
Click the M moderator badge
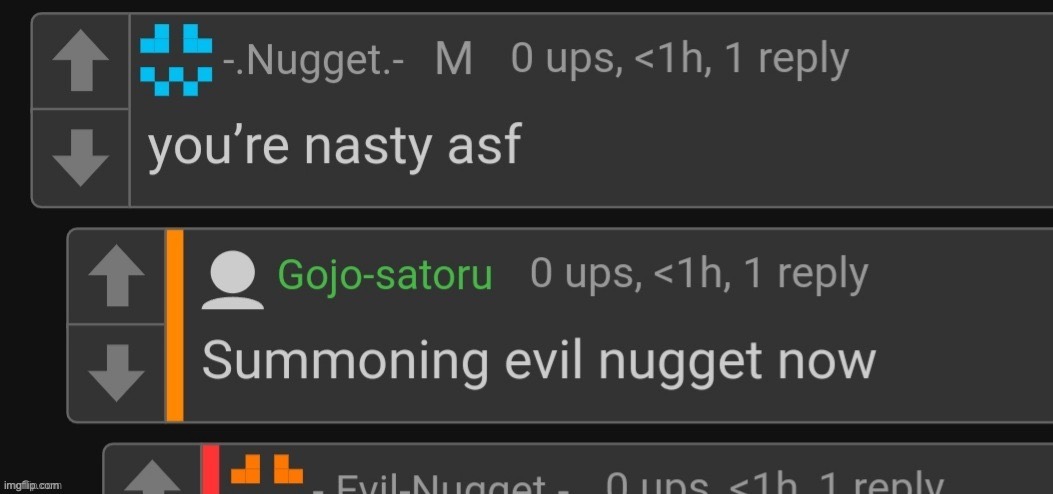pos(454,60)
